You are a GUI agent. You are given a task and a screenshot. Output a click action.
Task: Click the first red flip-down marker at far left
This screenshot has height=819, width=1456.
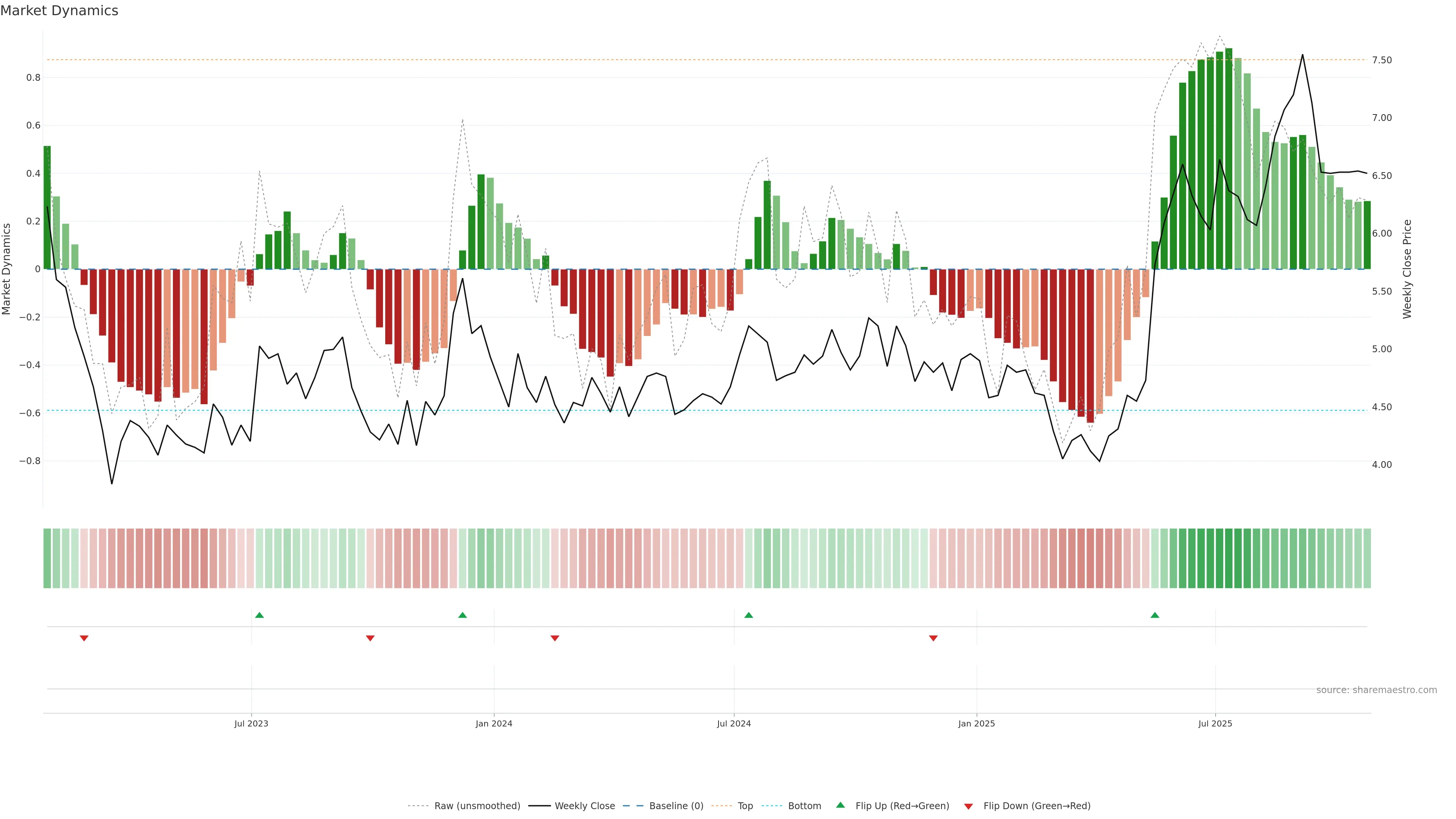click(84, 638)
